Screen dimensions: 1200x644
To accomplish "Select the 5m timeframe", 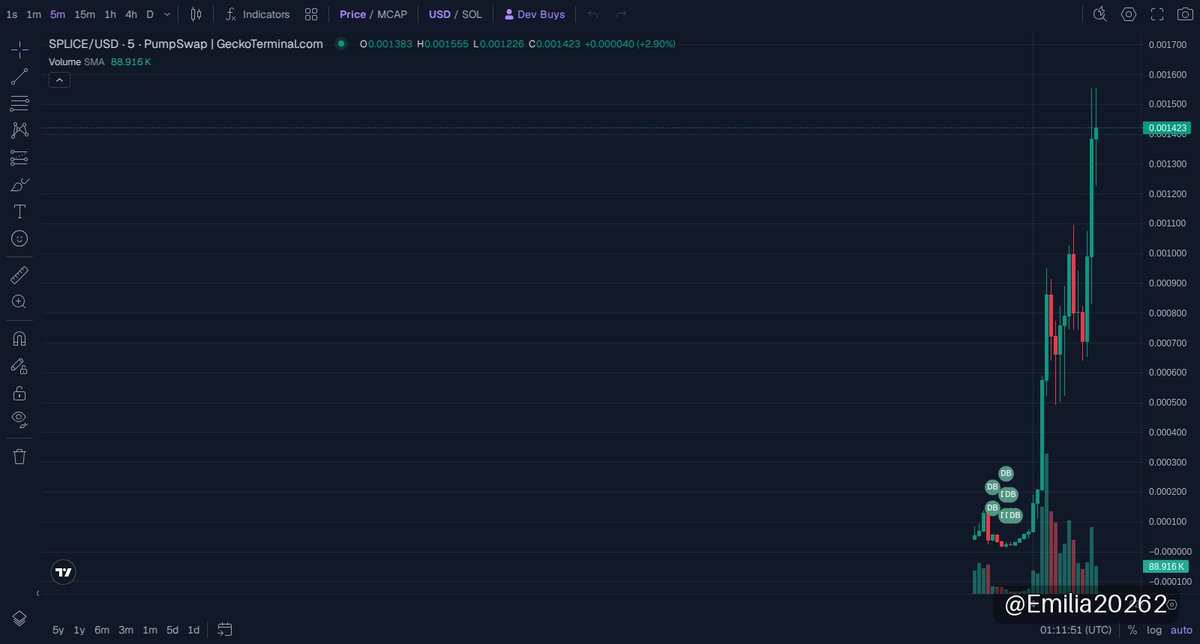I will (58, 14).
